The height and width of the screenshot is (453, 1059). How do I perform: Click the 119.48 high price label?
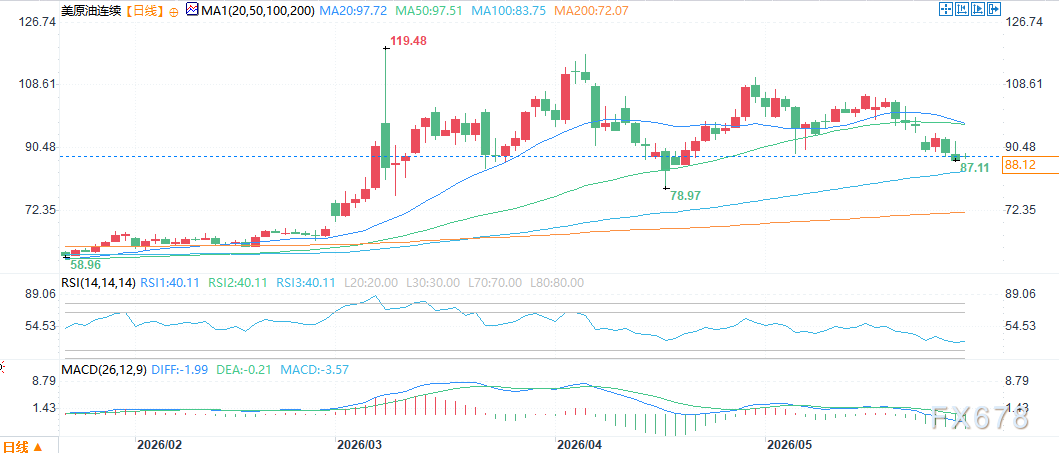point(409,41)
